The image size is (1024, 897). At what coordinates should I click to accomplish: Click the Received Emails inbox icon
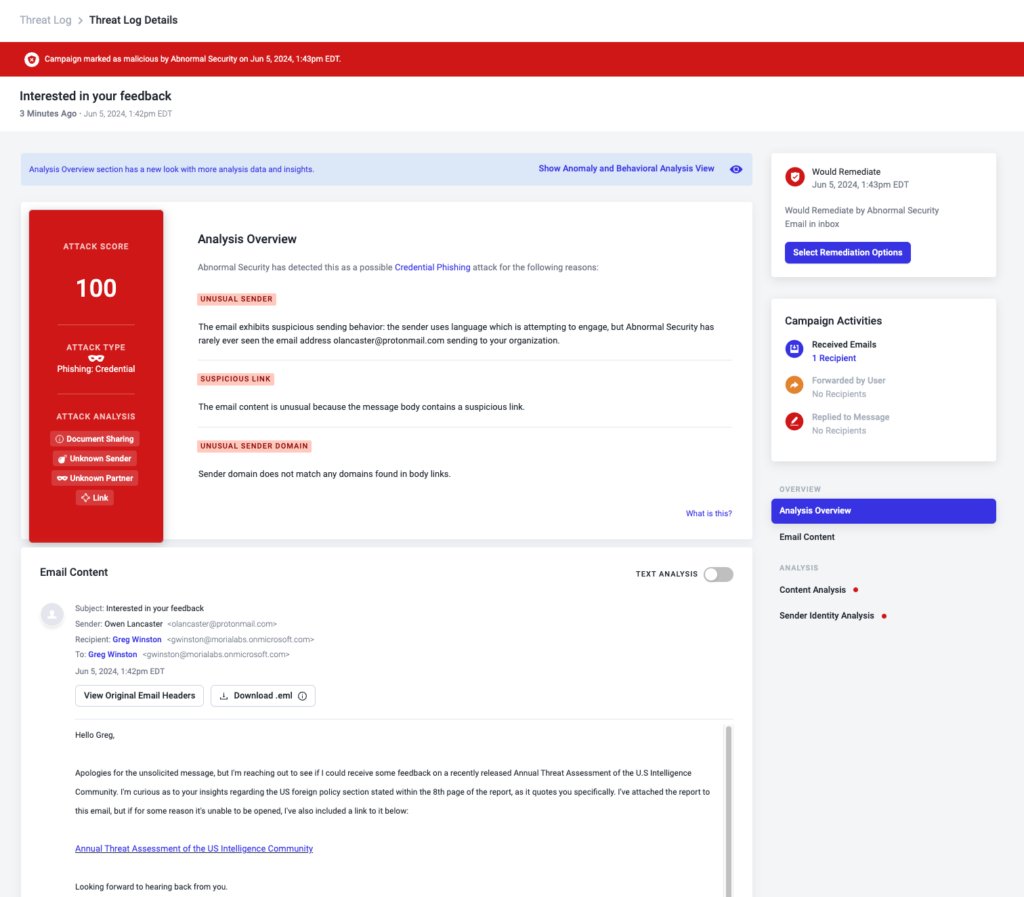tap(794, 349)
